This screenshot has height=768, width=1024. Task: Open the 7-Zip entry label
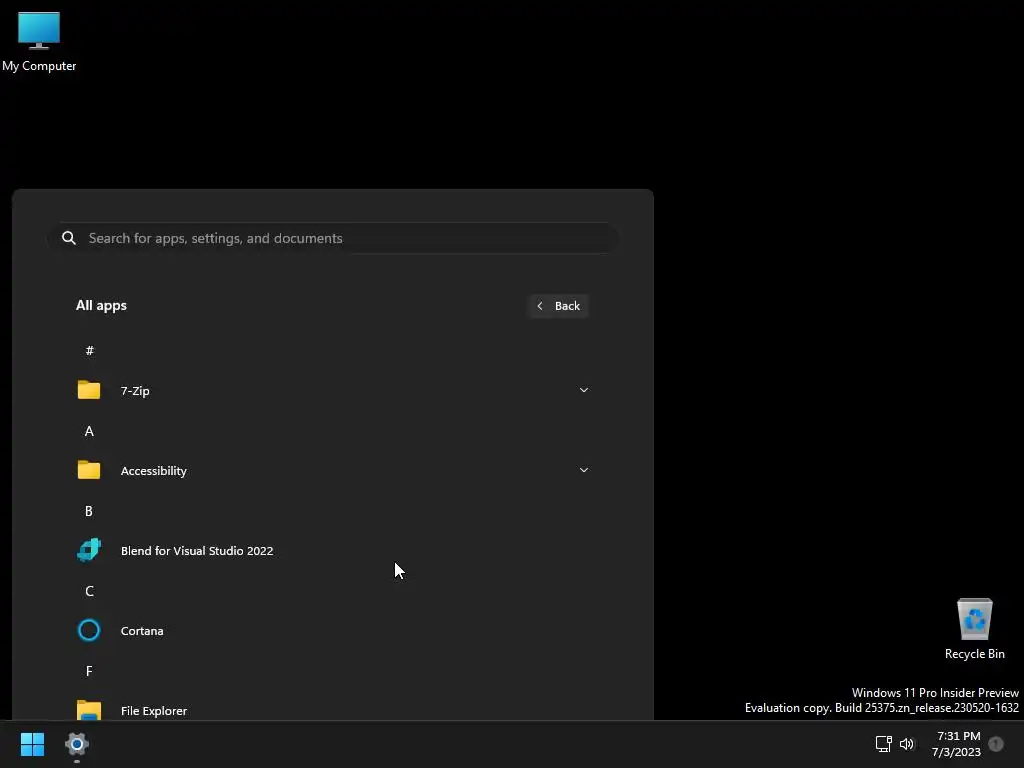pos(135,391)
